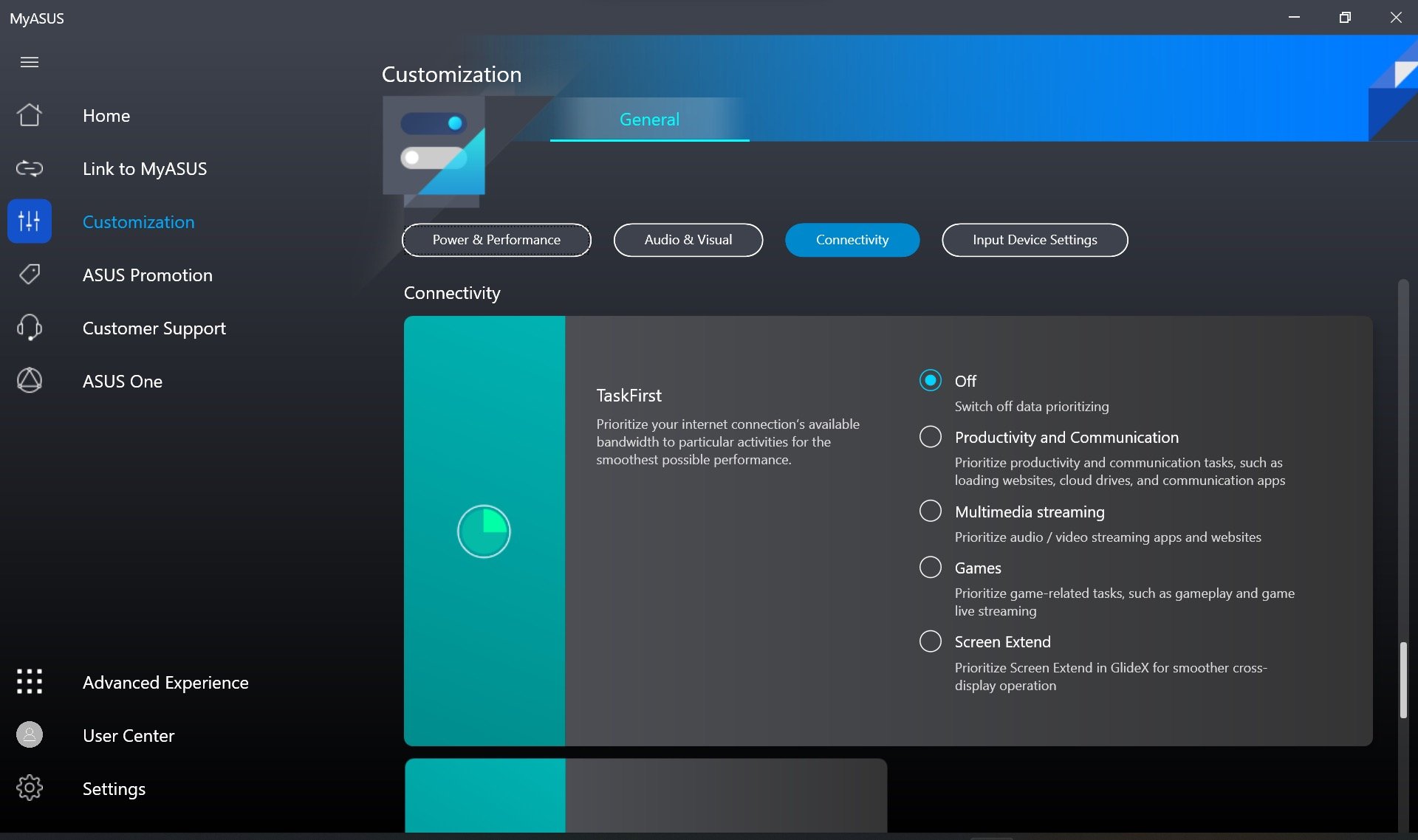The image size is (1418, 840).
Task: Click the Advanced Experience icon
Action: point(29,681)
